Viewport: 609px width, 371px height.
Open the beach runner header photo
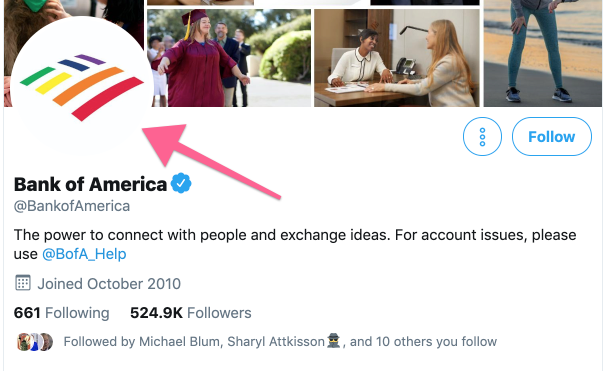pyautogui.click(x=543, y=53)
